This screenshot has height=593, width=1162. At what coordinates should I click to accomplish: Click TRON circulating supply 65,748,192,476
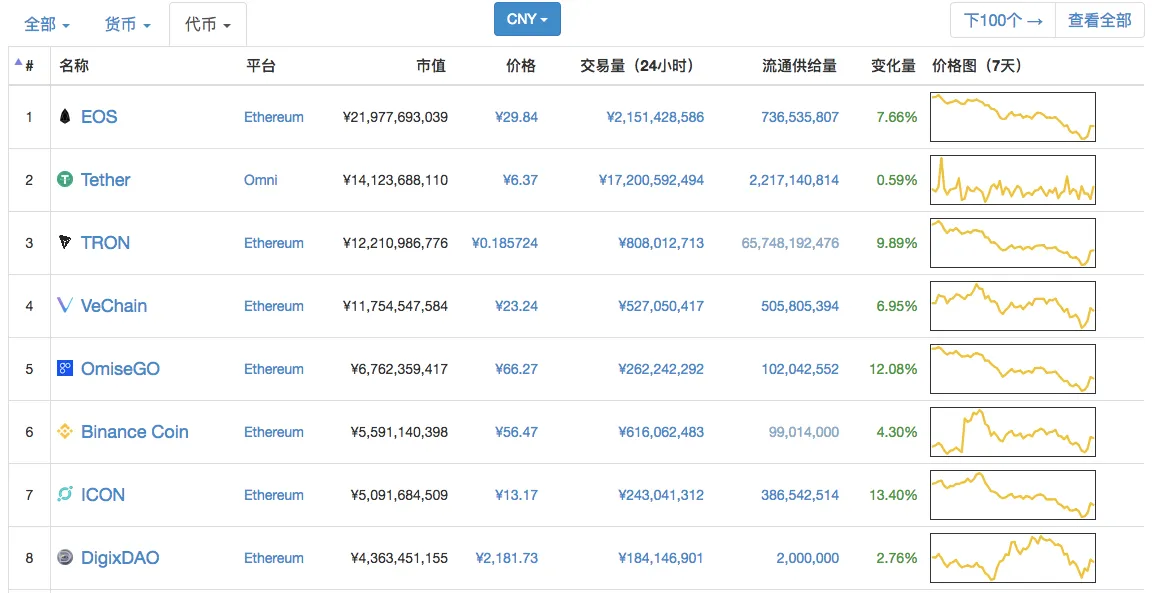pyautogui.click(x=790, y=243)
